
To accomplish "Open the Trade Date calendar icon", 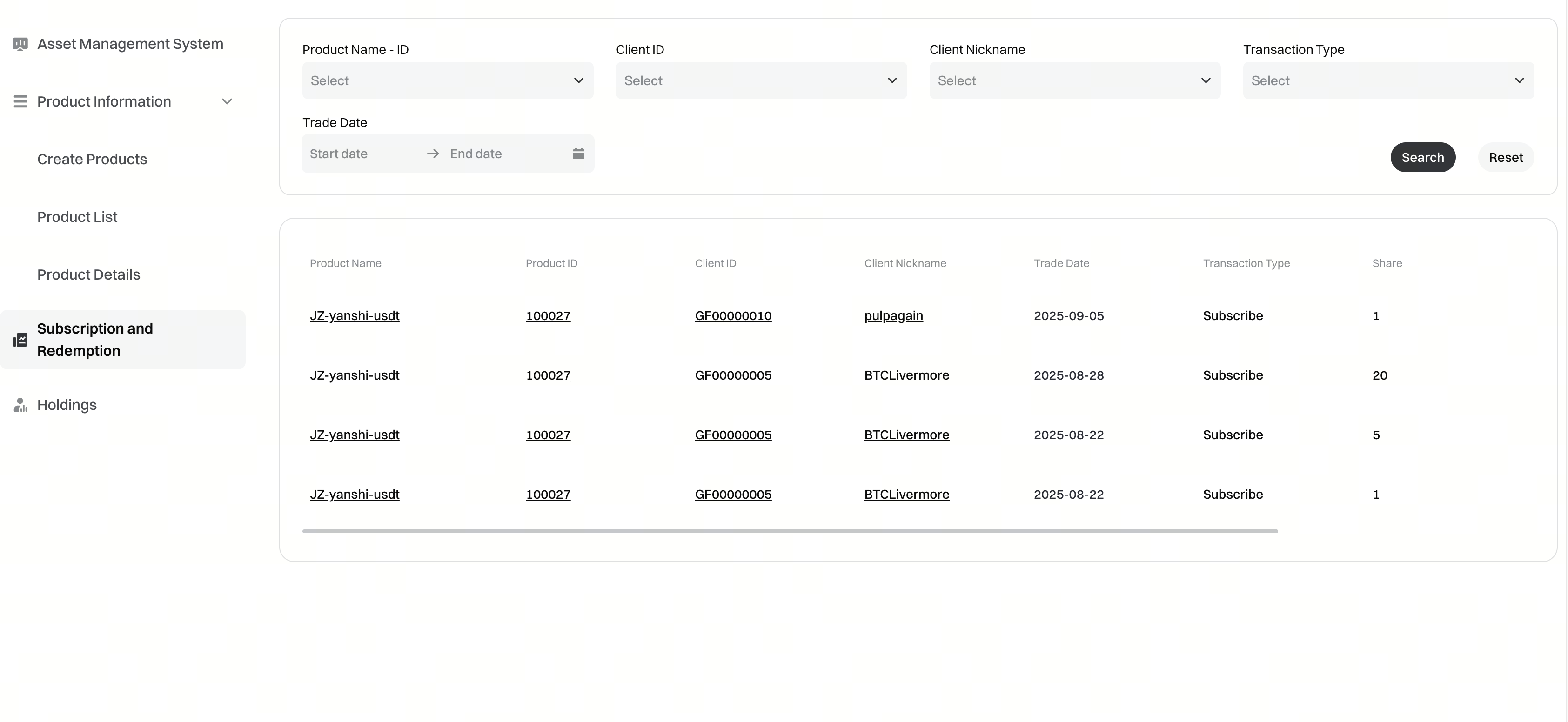I will 578,154.
